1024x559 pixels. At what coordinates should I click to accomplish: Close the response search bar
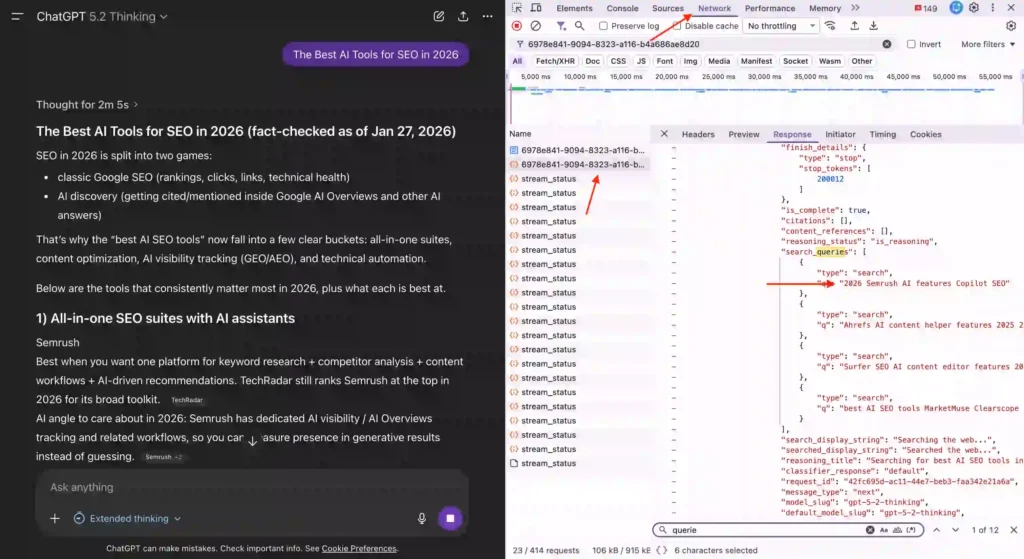1014,530
